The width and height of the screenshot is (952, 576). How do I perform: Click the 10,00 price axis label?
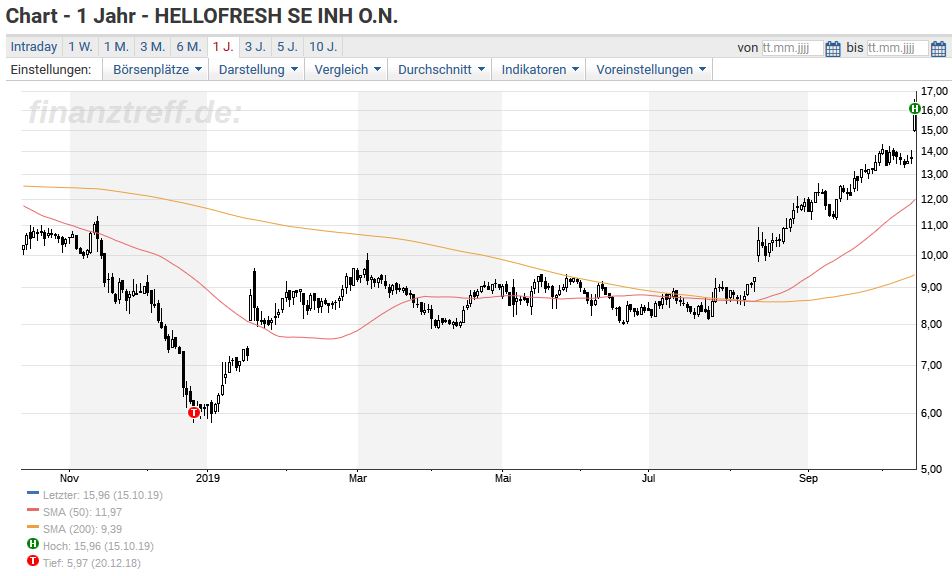click(934, 255)
